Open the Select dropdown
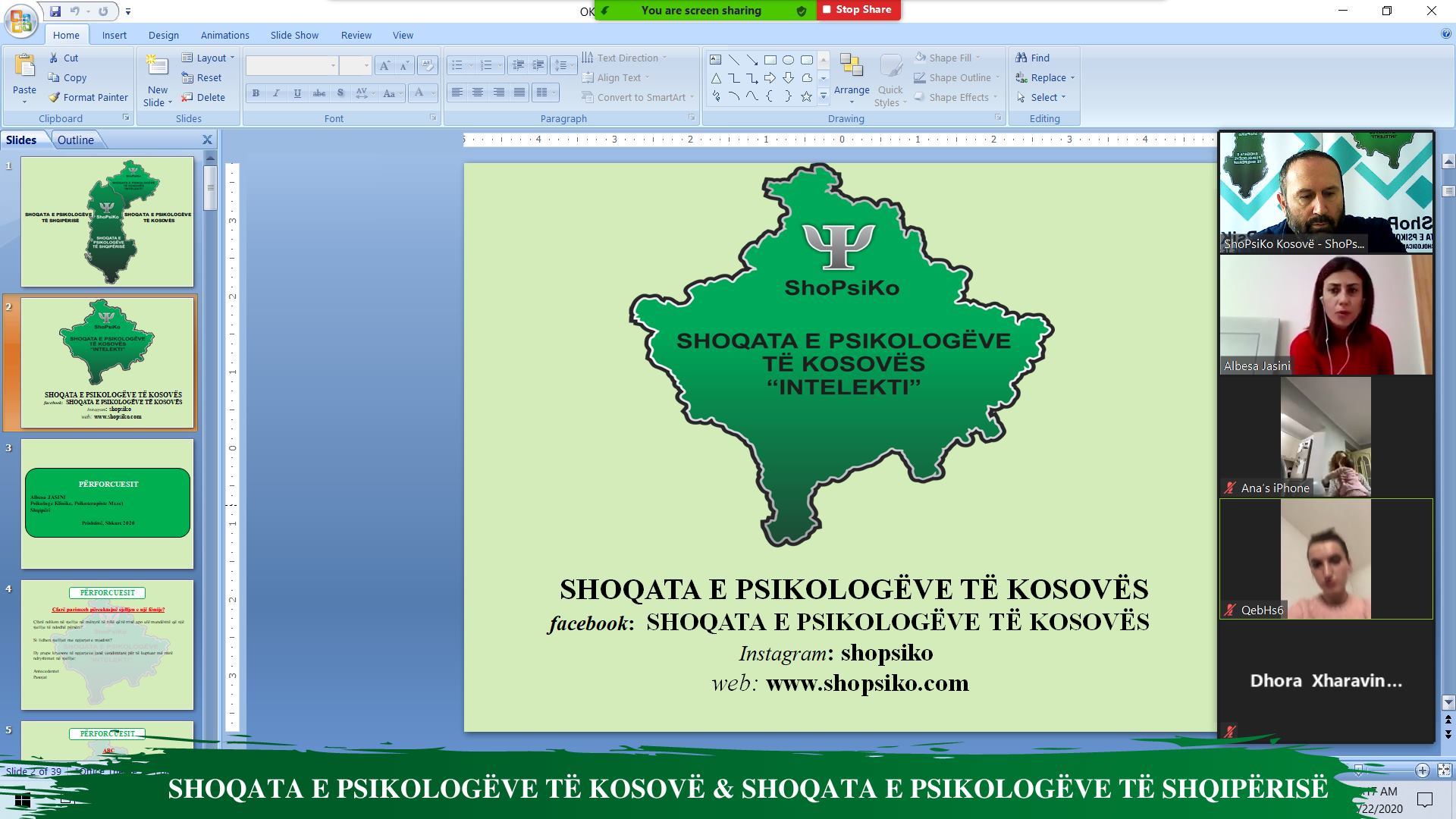This screenshot has width=1456, height=819. [x=1042, y=97]
